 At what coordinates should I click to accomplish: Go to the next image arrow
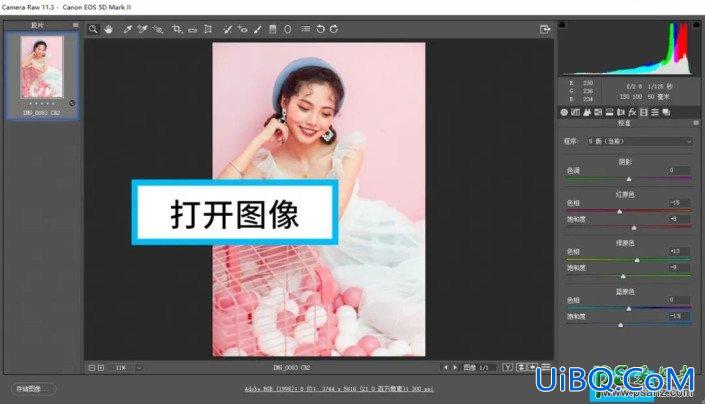(x=455, y=368)
